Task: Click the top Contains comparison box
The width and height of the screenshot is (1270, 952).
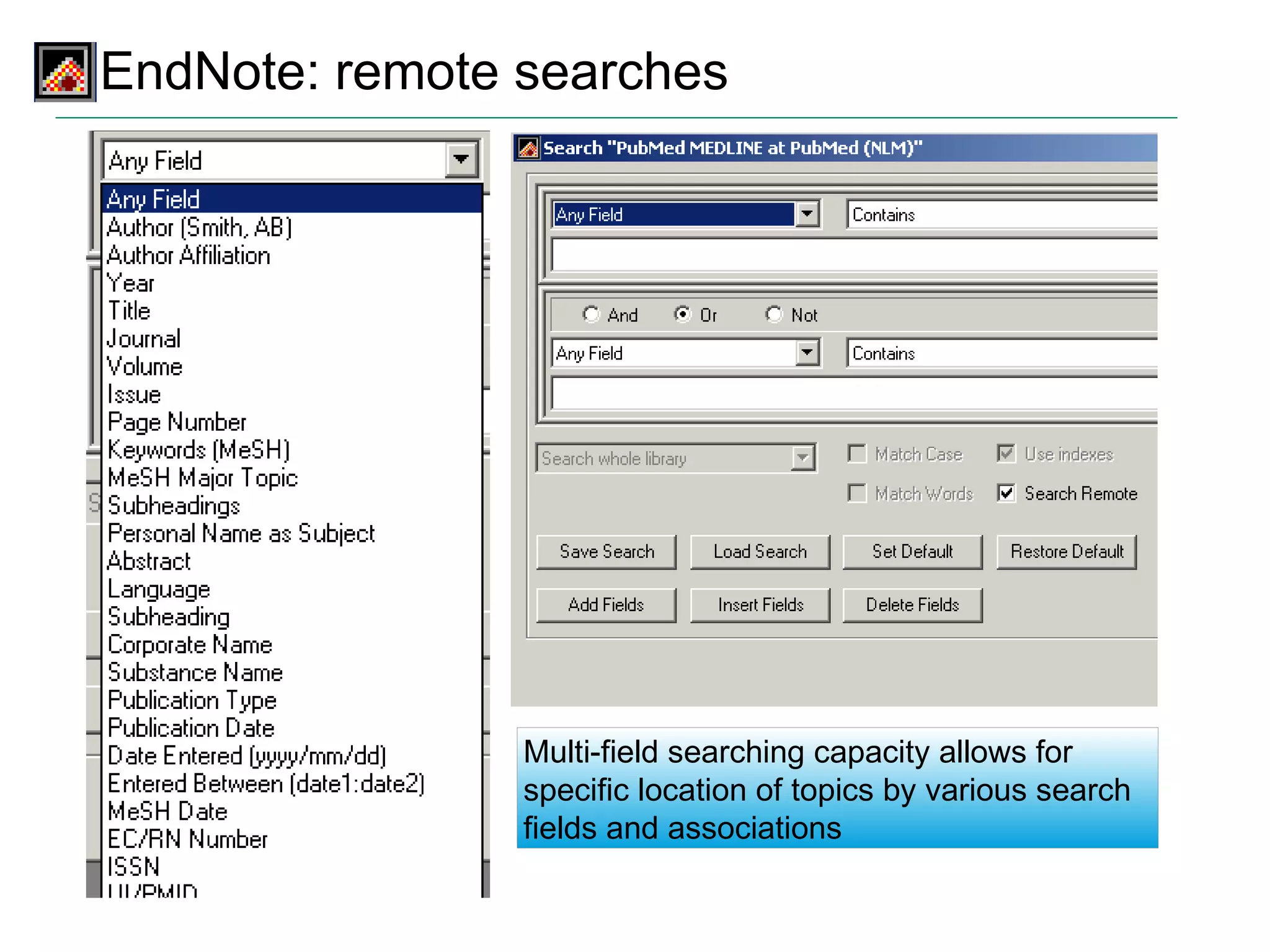Action: (1001, 214)
